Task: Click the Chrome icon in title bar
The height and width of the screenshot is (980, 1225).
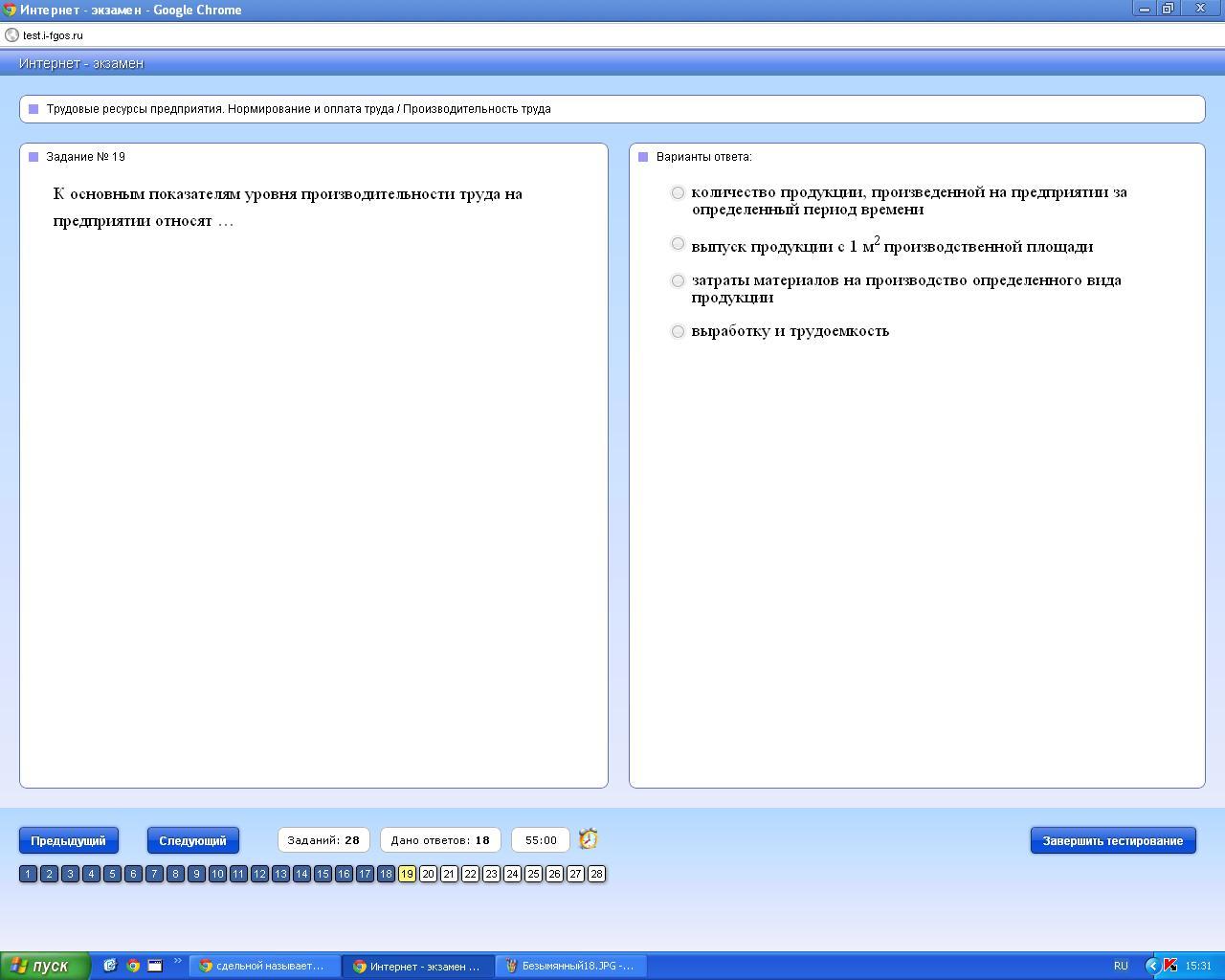Action: click(x=9, y=10)
